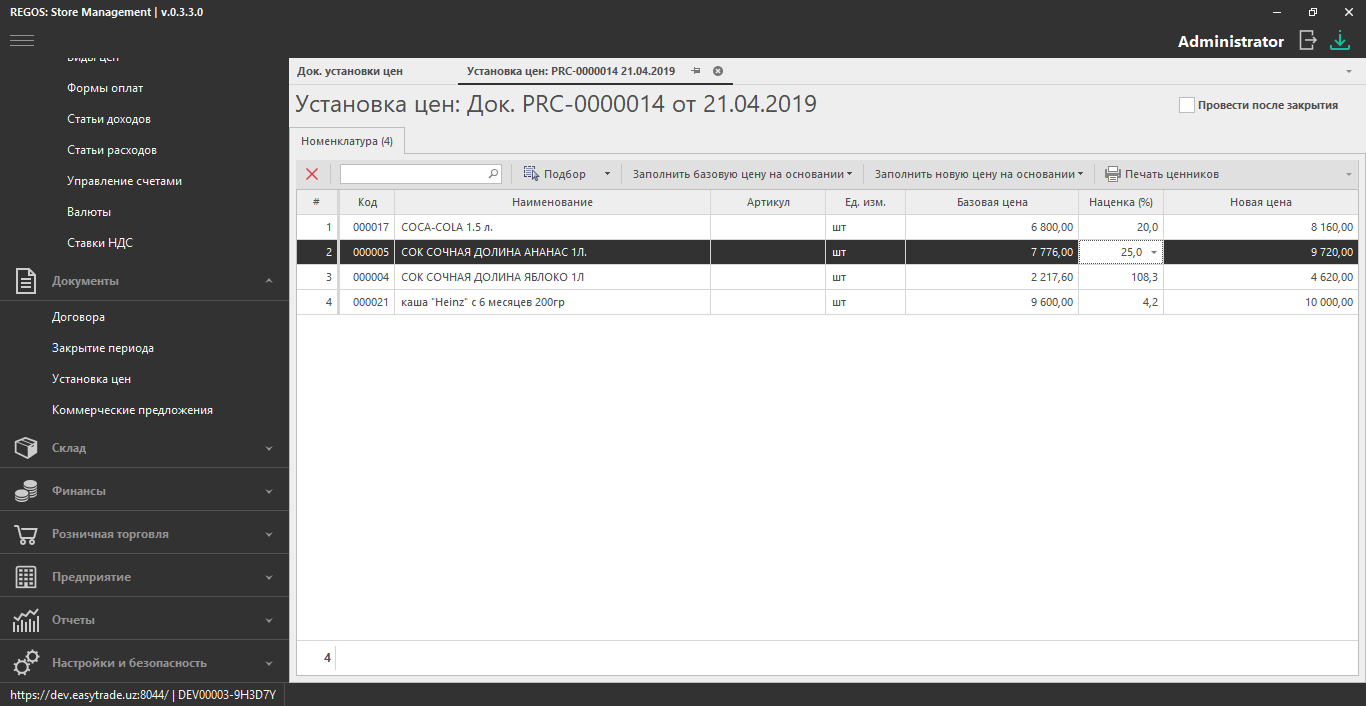The height and width of the screenshot is (706, 1366).
Task: Click code 000005 cell
Action: click(367, 252)
